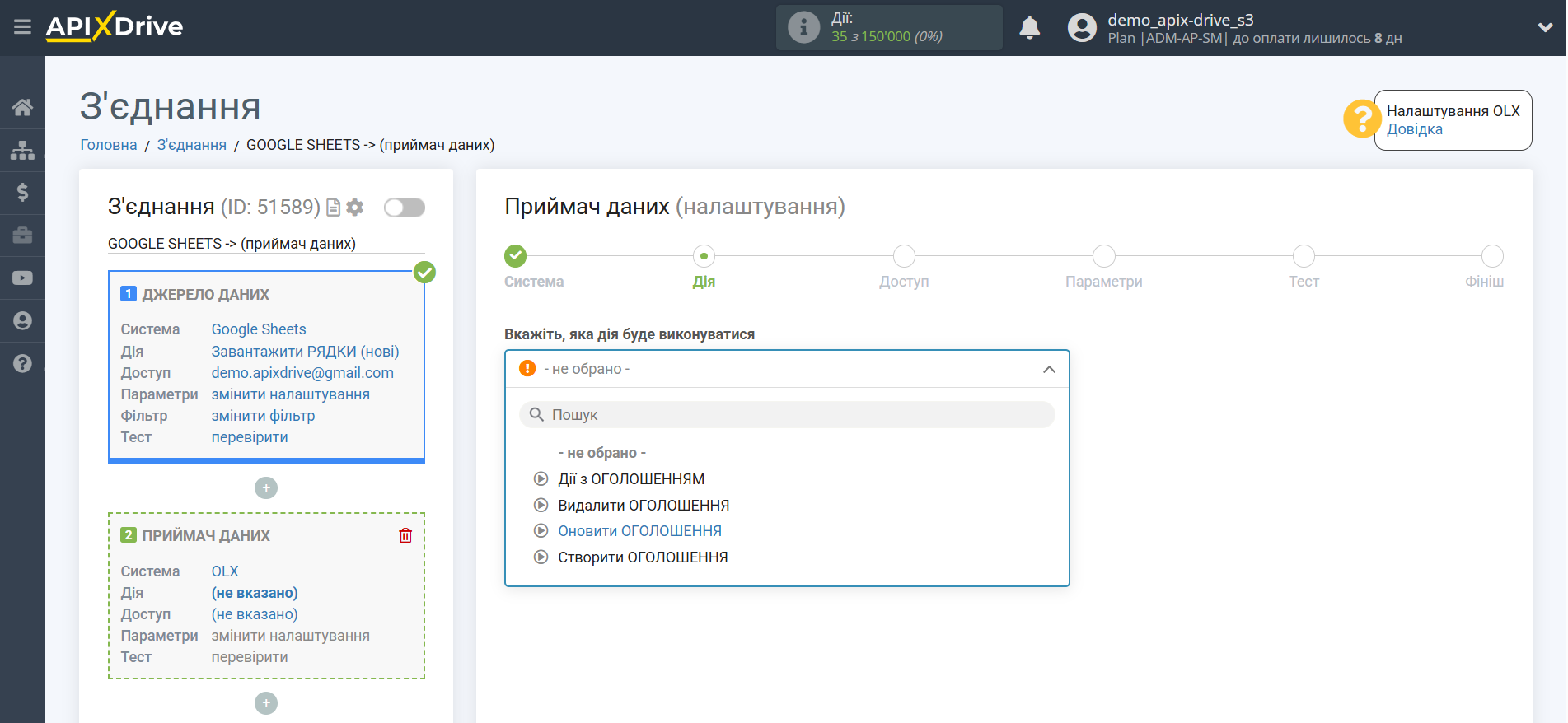Click the demo_apix-drive_s3 username
1568x723 pixels.
1181,20
